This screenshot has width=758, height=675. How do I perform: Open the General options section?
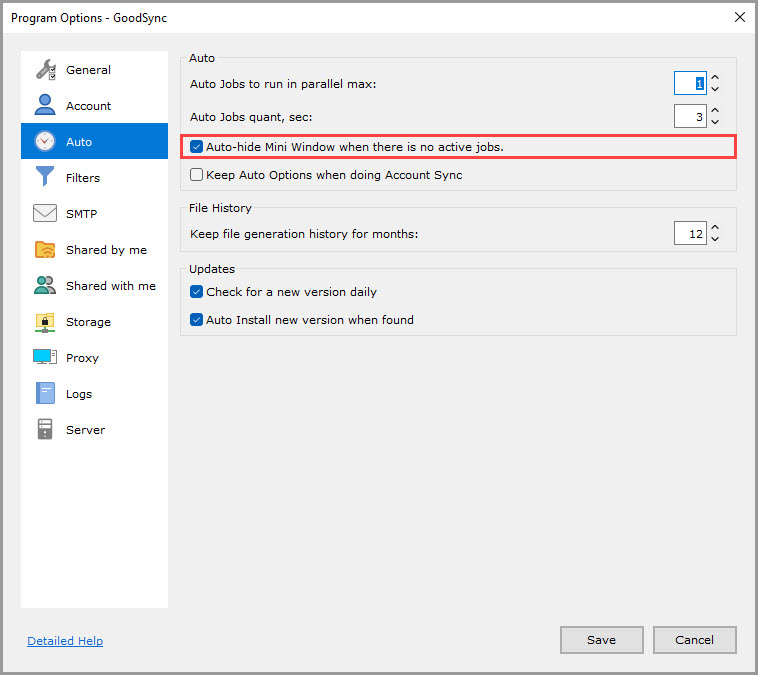88,70
